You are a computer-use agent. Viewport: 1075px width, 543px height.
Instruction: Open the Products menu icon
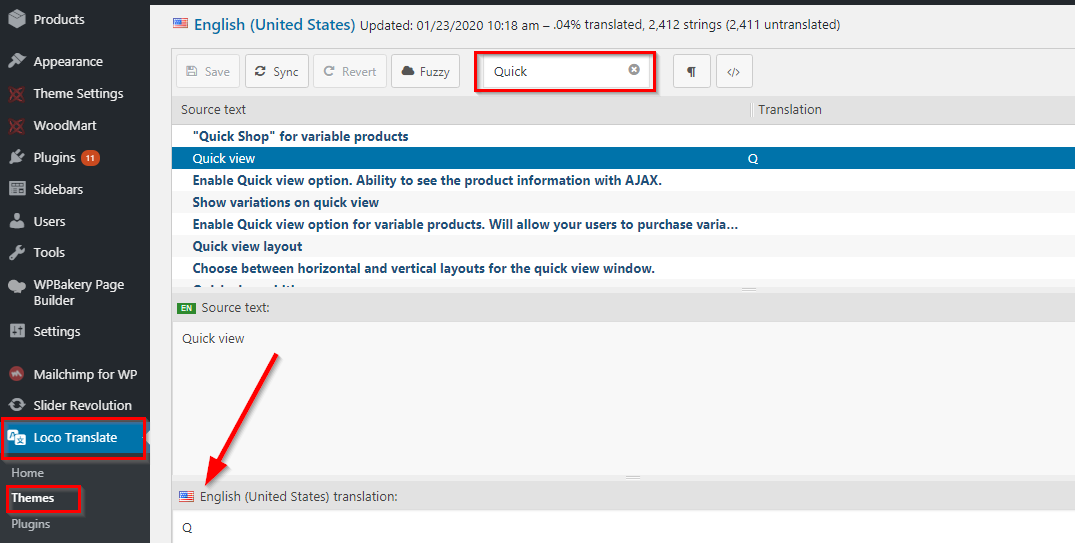coord(16,19)
